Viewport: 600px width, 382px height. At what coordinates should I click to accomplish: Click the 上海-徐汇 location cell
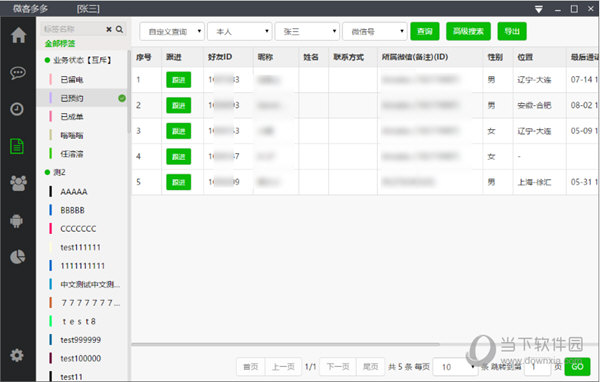tap(534, 182)
